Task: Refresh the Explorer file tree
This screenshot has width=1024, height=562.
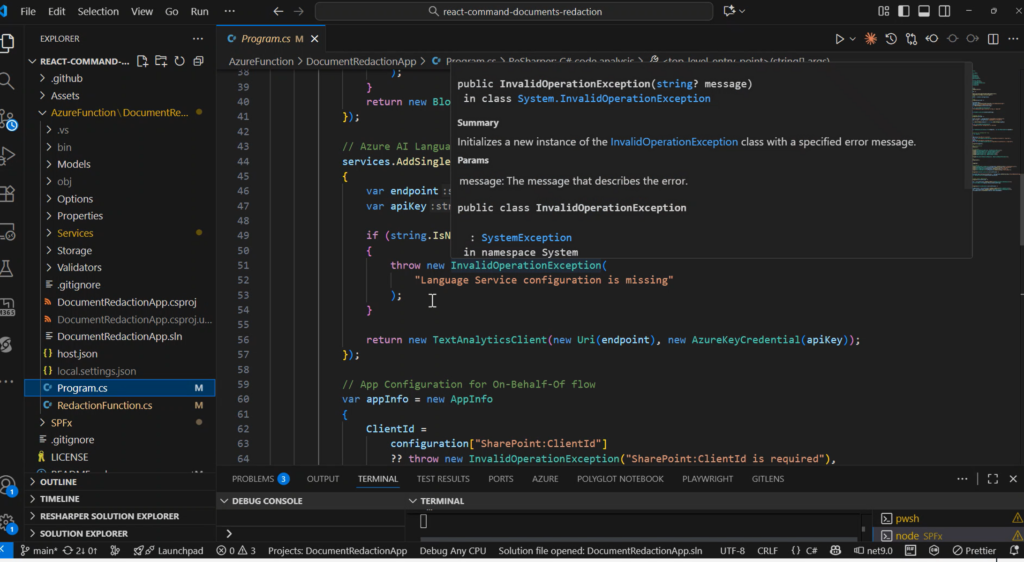Action: (179, 61)
